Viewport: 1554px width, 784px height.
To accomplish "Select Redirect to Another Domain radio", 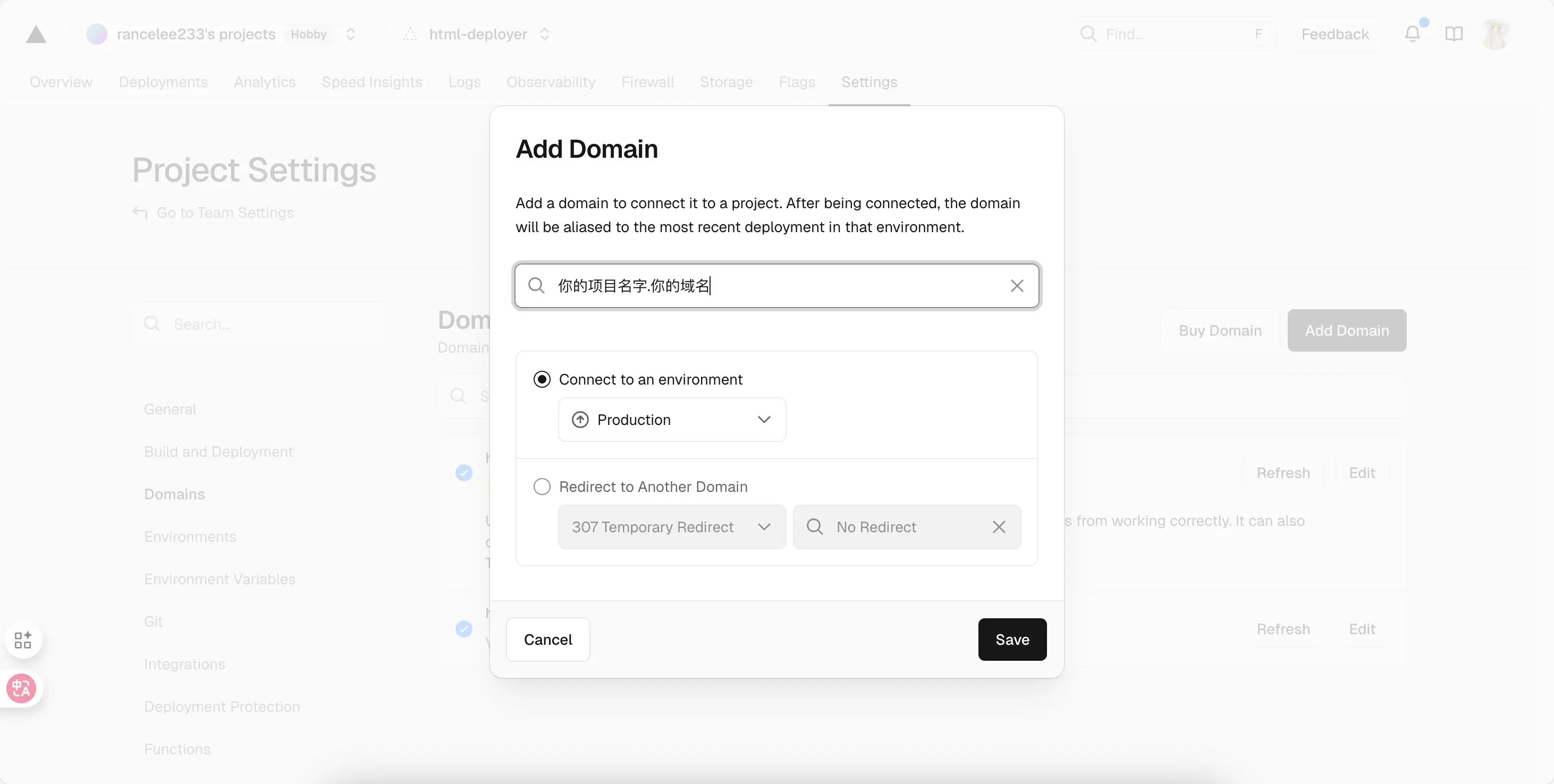I will point(542,487).
